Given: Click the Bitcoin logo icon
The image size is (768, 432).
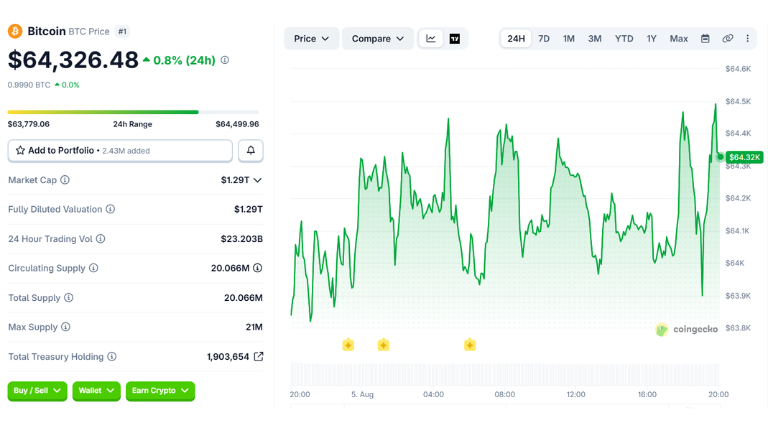Looking at the screenshot, I should [x=15, y=31].
